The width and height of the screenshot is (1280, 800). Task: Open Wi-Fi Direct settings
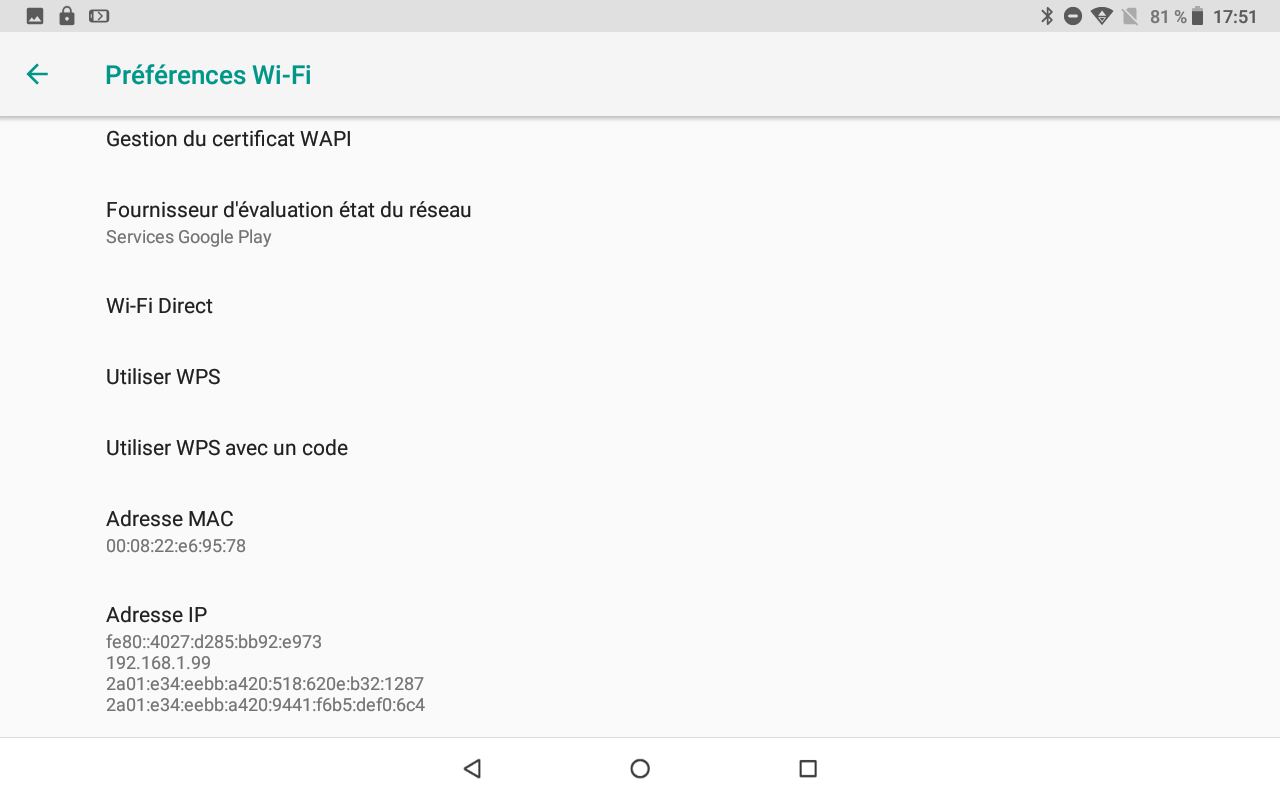[x=640, y=306]
